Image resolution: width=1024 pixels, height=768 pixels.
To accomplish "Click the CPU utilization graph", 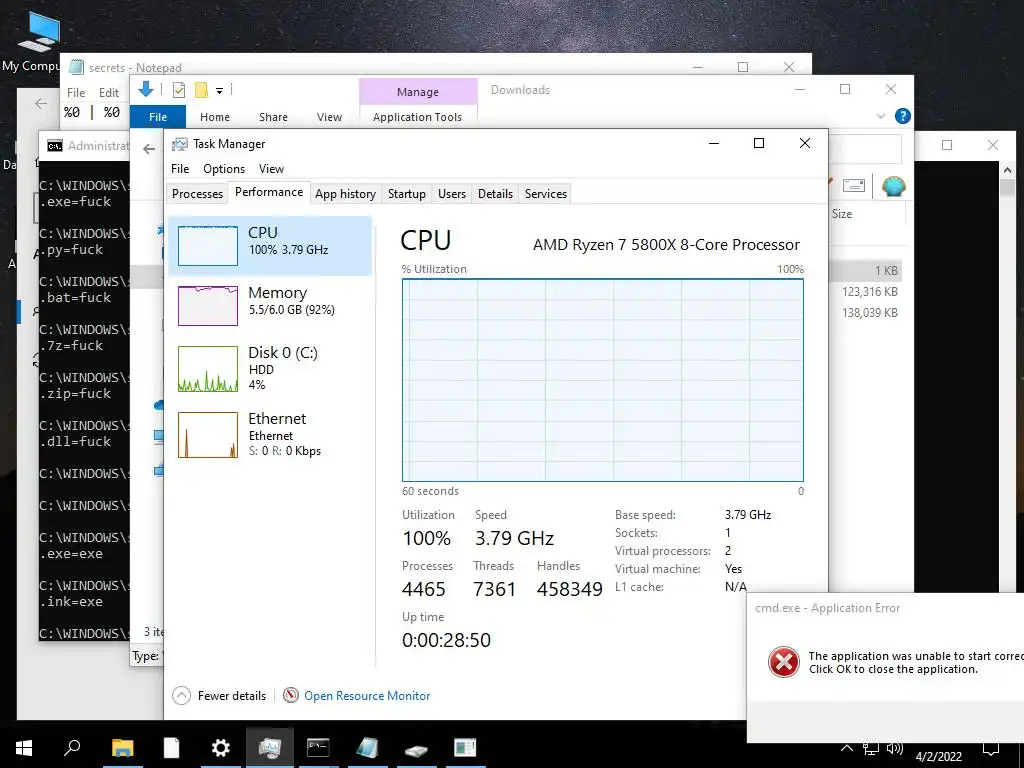I will pyautogui.click(x=602, y=380).
